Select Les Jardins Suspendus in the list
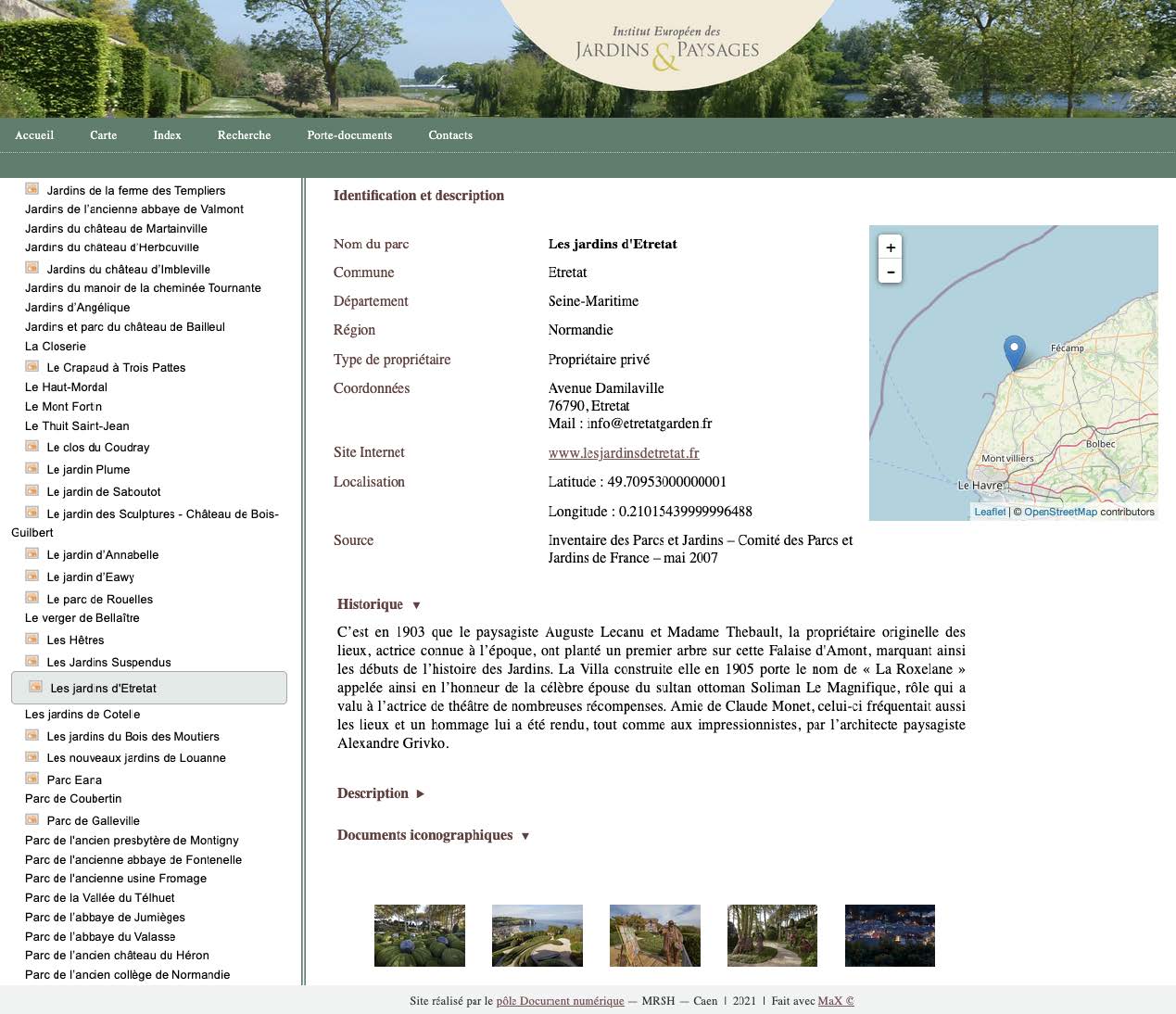The width and height of the screenshot is (1176, 1014). pyautogui.click(x=108, y=663)
